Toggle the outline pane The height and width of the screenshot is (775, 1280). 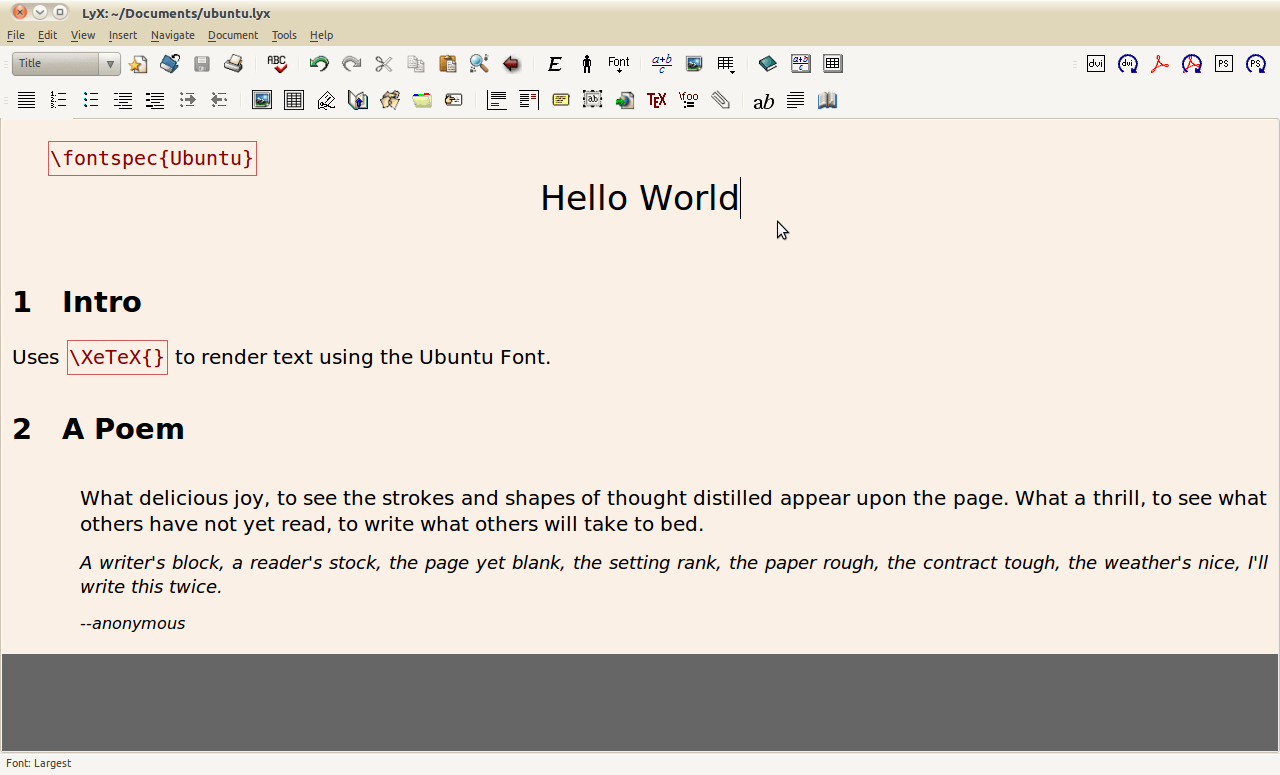pos(768,64)
